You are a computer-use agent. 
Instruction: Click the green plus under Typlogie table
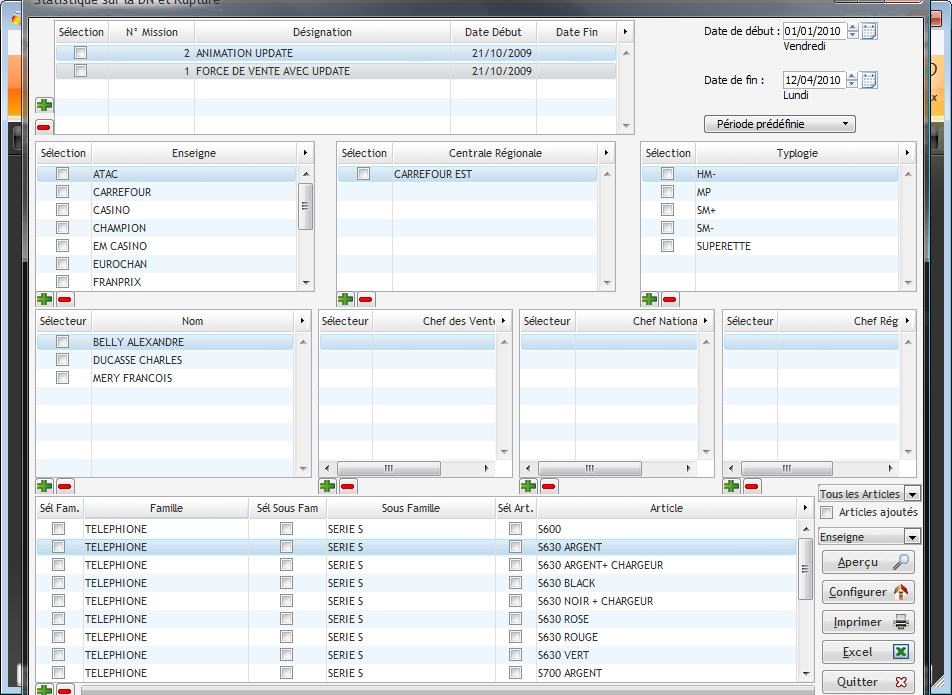click(x=649, y=299)
